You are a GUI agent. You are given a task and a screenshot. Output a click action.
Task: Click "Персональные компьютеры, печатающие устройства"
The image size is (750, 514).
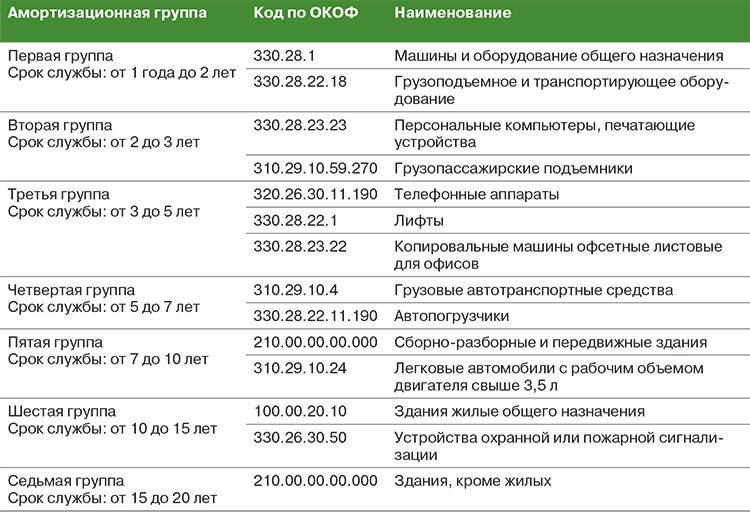click(544, 134)
